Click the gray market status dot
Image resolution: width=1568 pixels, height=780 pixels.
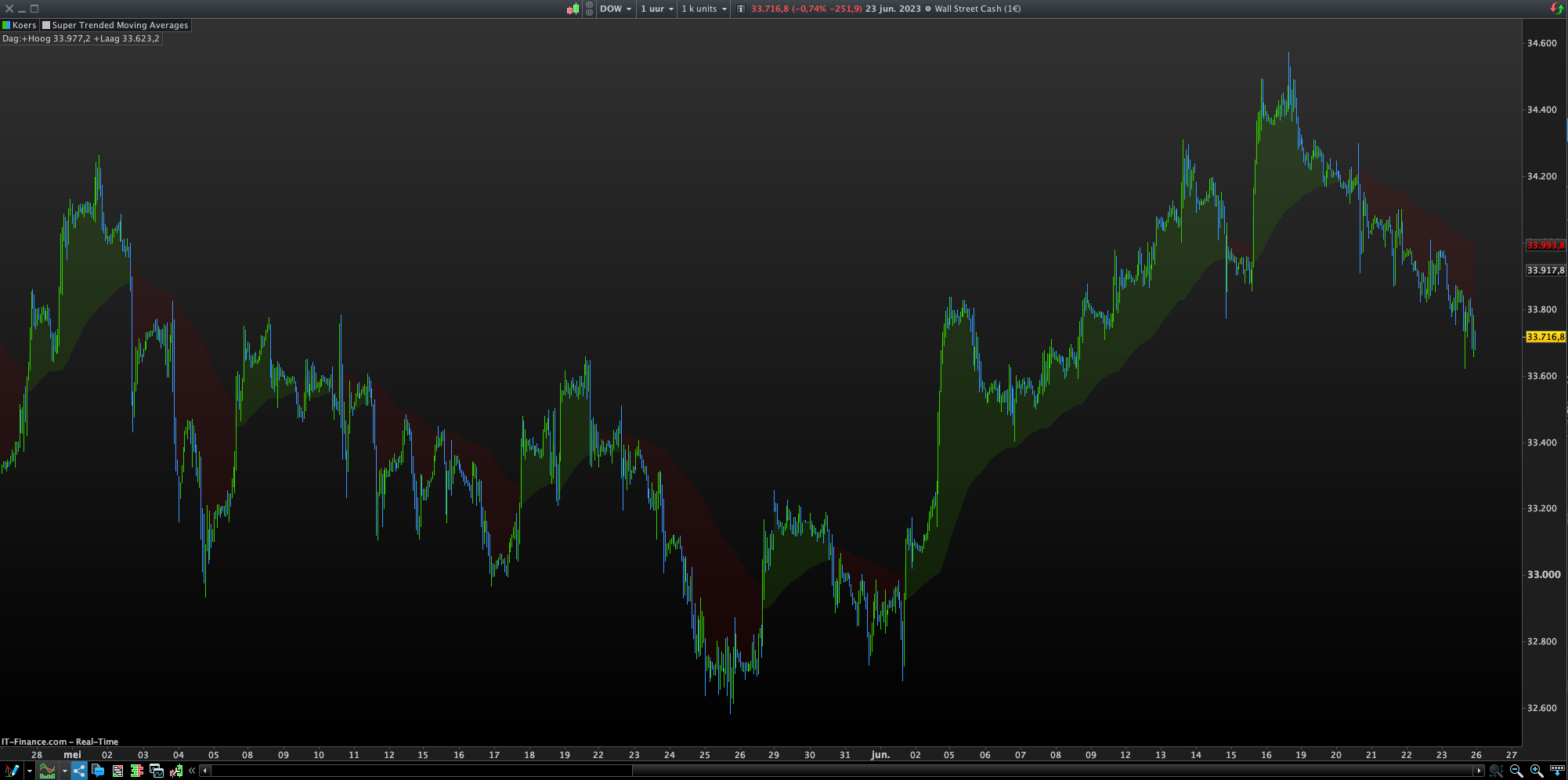coord(928,9)
